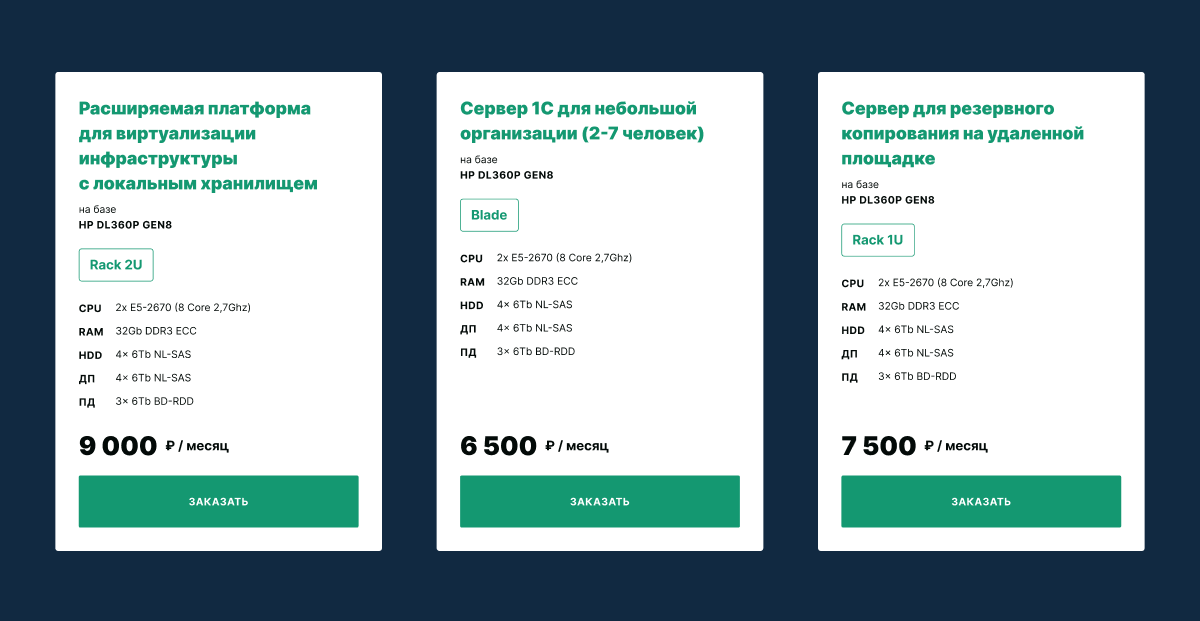This screenshot has width=1200, height=621.
Task: Click ПД spec row in first card
Action: pos(136,402)
